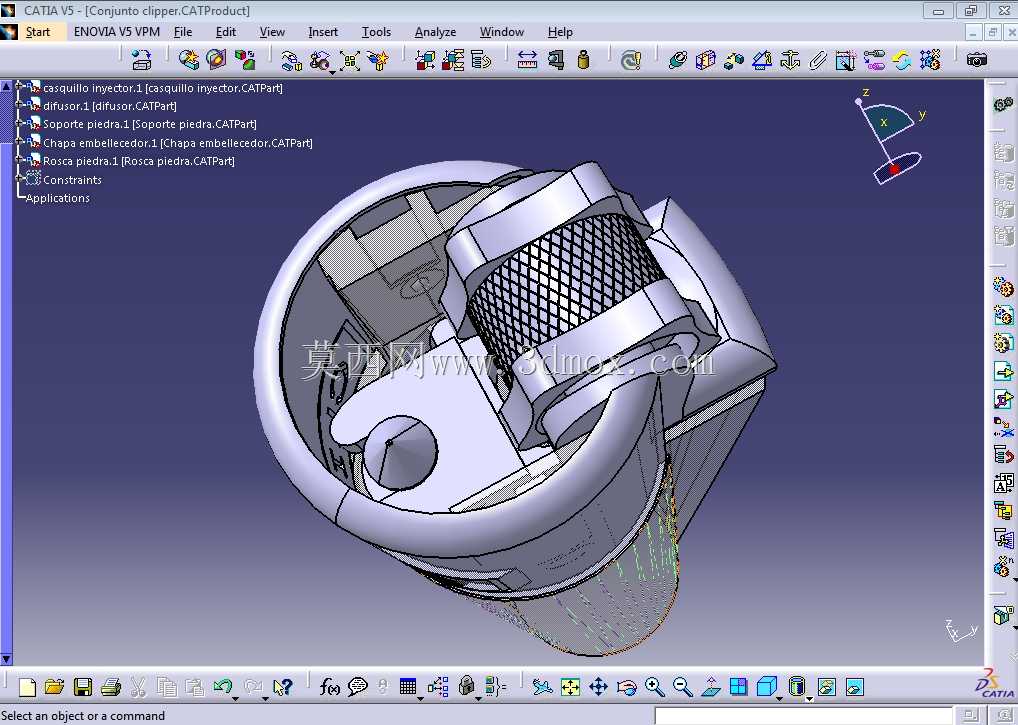Expand Rosca piedra.1 tree node
1018x725 pixels.
(x=19, y=158)
